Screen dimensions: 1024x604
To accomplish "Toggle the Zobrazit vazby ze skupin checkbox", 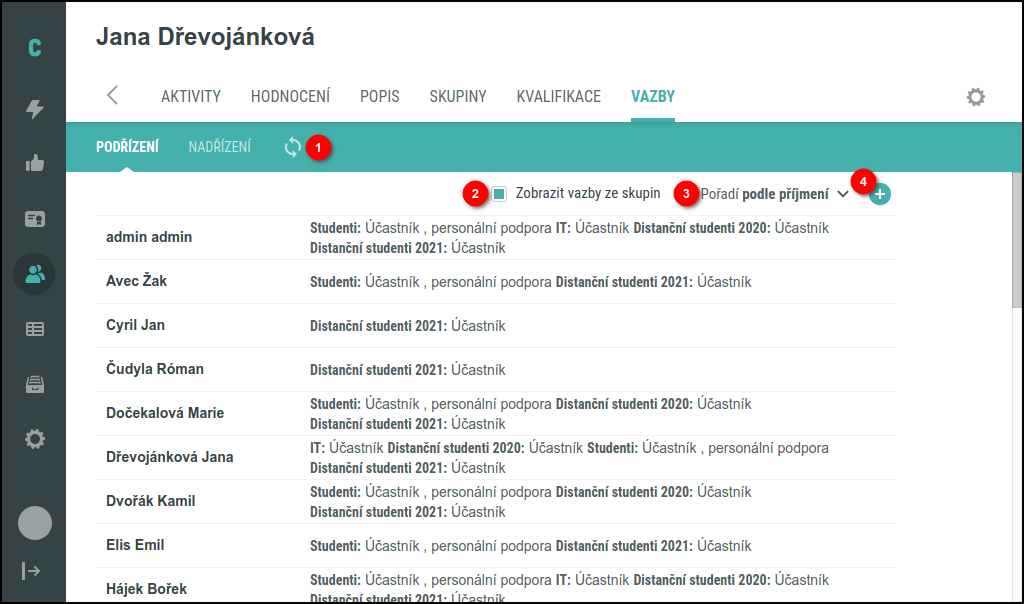I will click(x=497, y=193).
